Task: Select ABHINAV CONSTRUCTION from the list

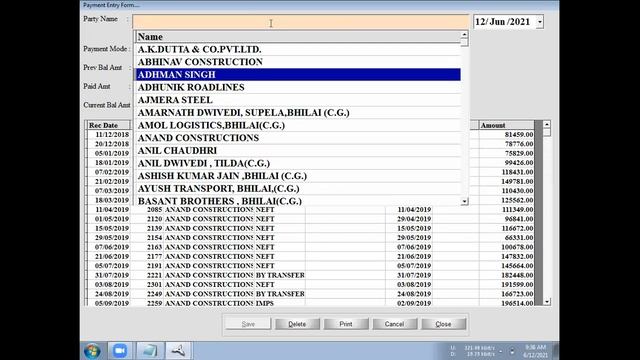Action: [x=298, y=62]
